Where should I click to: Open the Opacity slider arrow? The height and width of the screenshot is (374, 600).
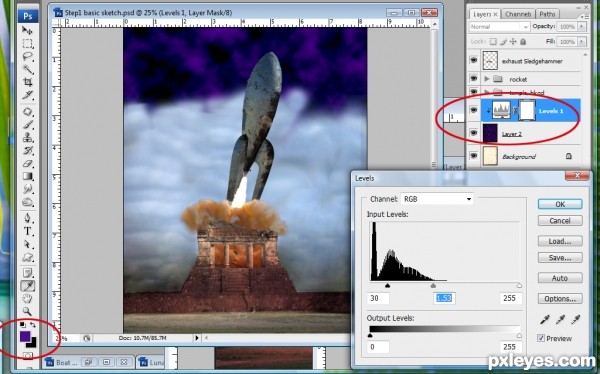(582, 27)
